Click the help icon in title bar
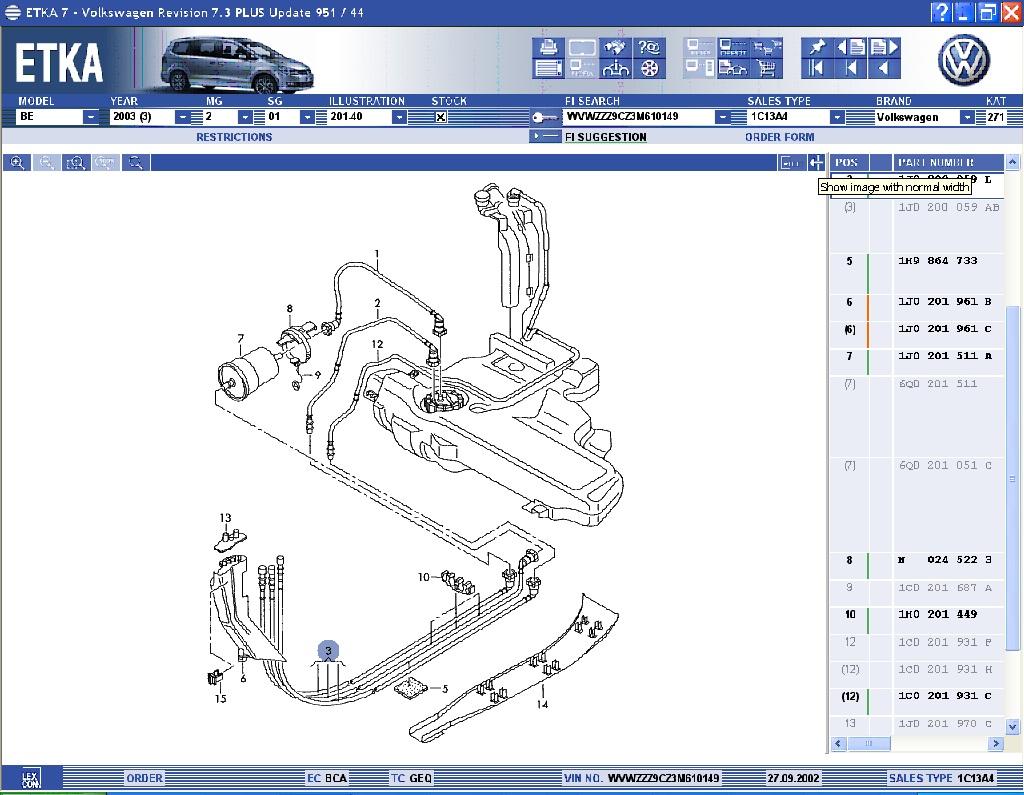 pos(940,12)
